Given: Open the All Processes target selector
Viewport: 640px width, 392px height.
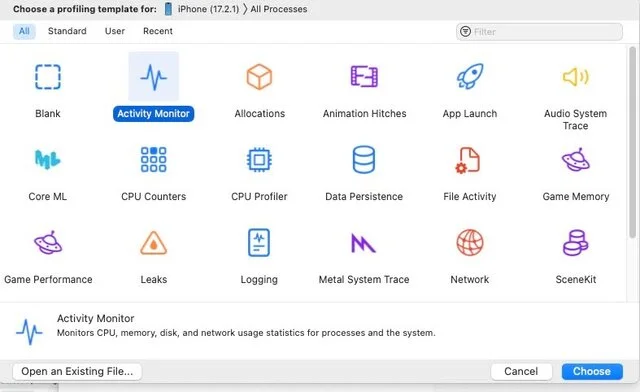Looking at the screenshot, I should 279,9.
